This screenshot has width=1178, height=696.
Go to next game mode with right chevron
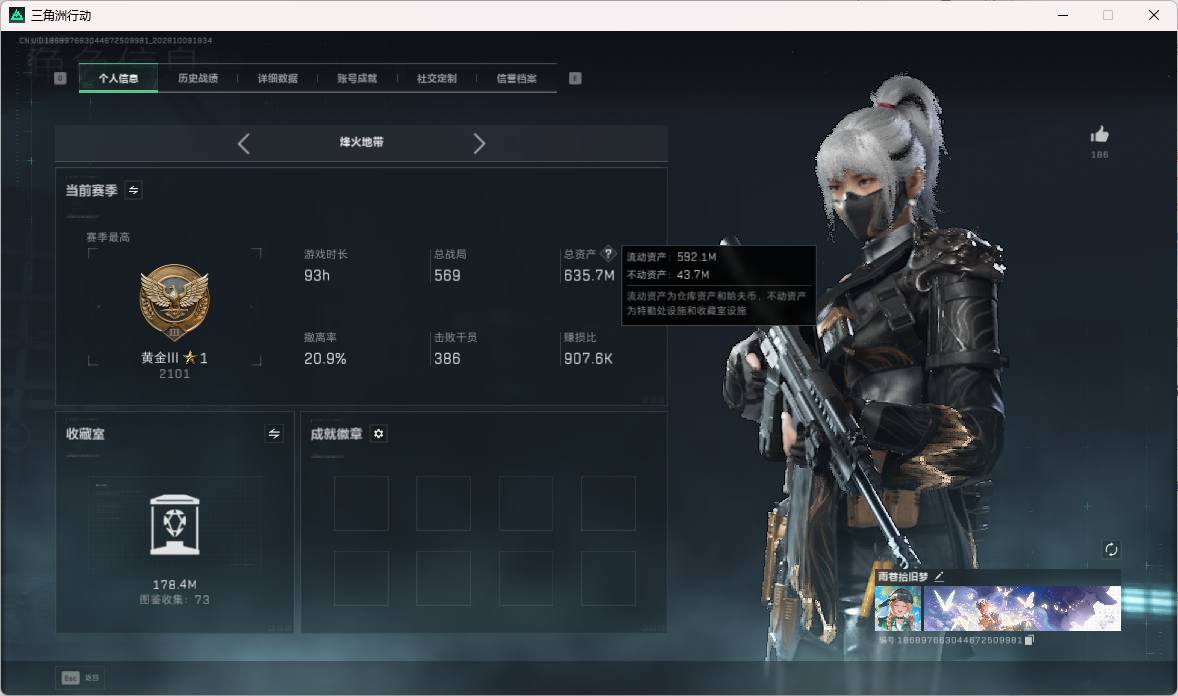click(x=479, y=144)
